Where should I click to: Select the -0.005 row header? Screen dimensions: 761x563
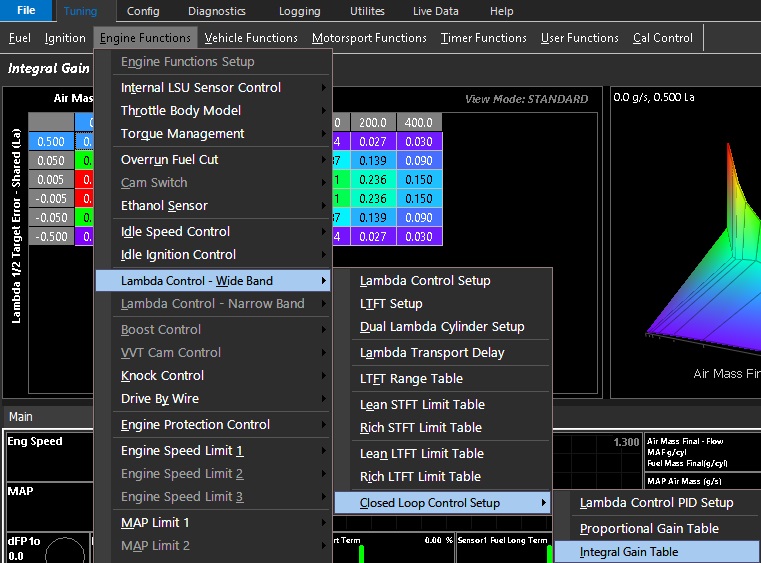[x=51, y=199]
